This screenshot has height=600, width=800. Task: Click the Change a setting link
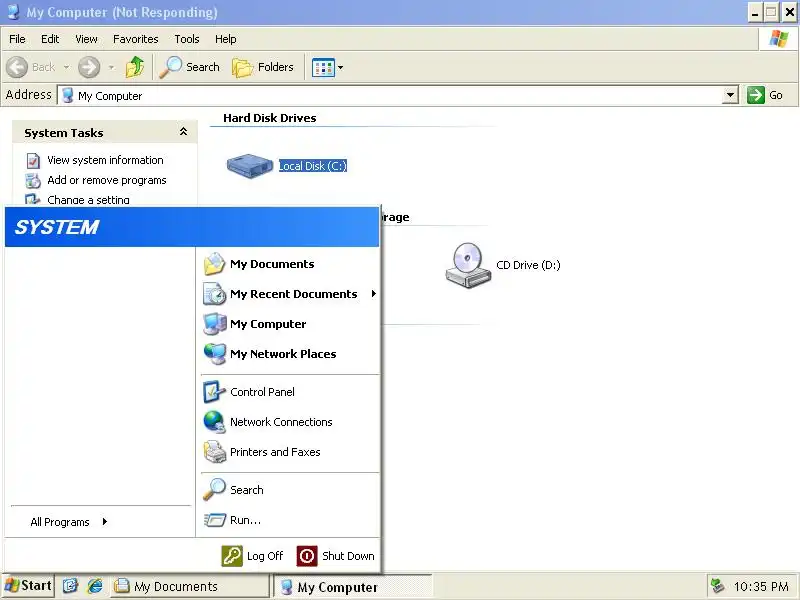pyautogui.click(x=88, y=199)
